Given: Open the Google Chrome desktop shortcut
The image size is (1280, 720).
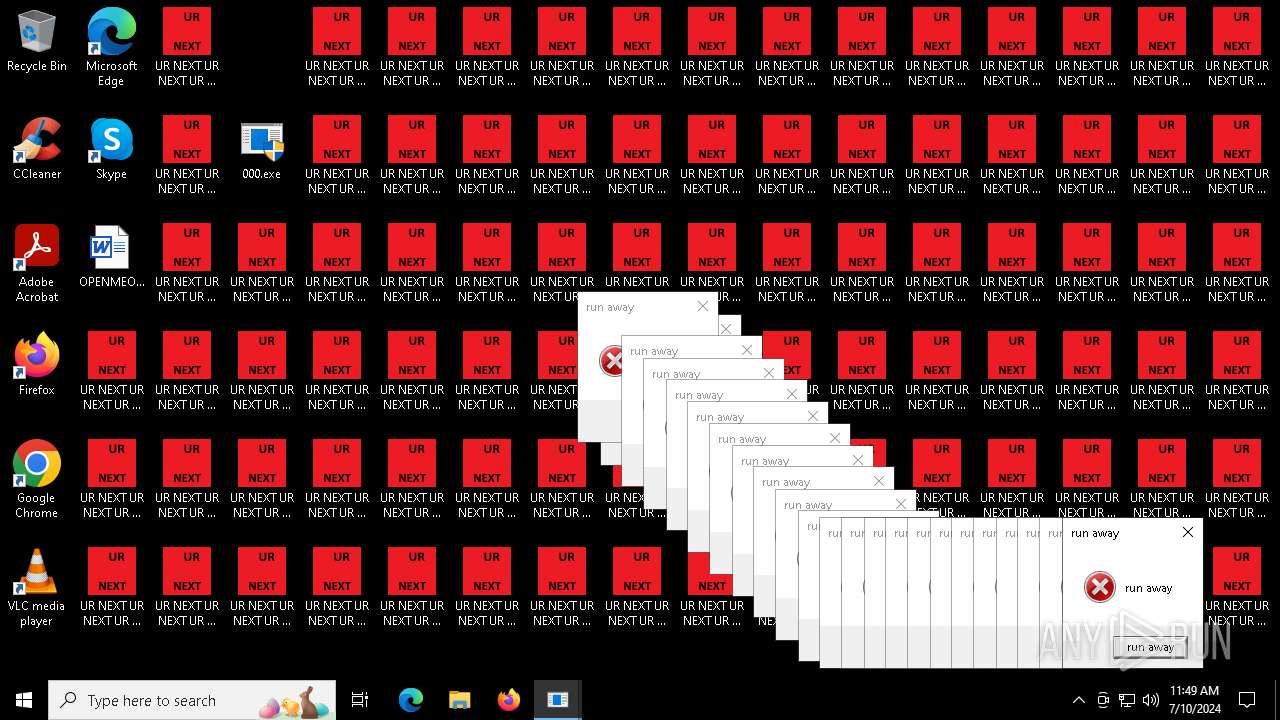Looking at the screenshot, I should coord(37,479).
